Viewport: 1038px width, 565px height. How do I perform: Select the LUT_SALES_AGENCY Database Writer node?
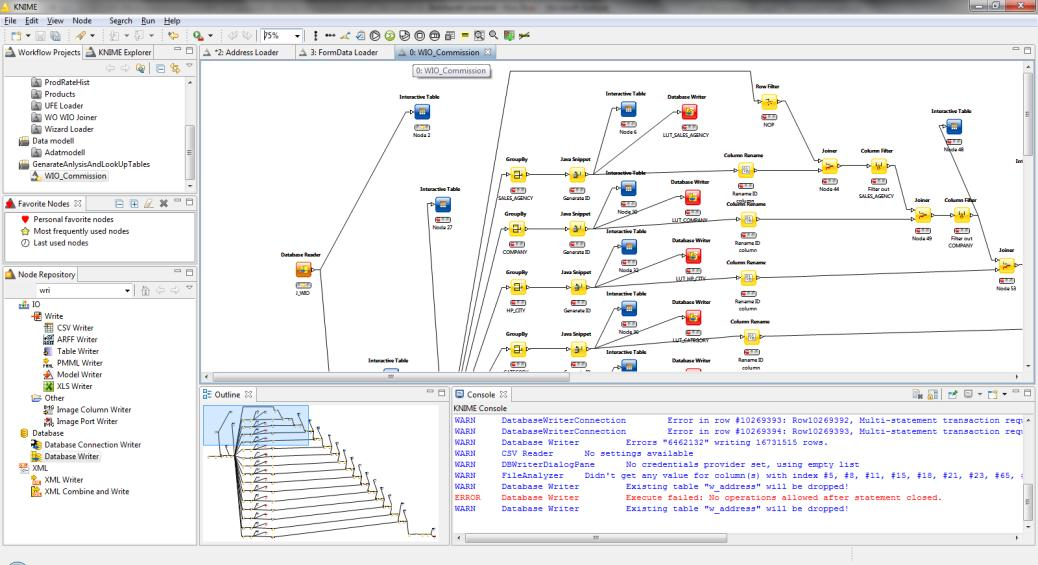[689, 111]
